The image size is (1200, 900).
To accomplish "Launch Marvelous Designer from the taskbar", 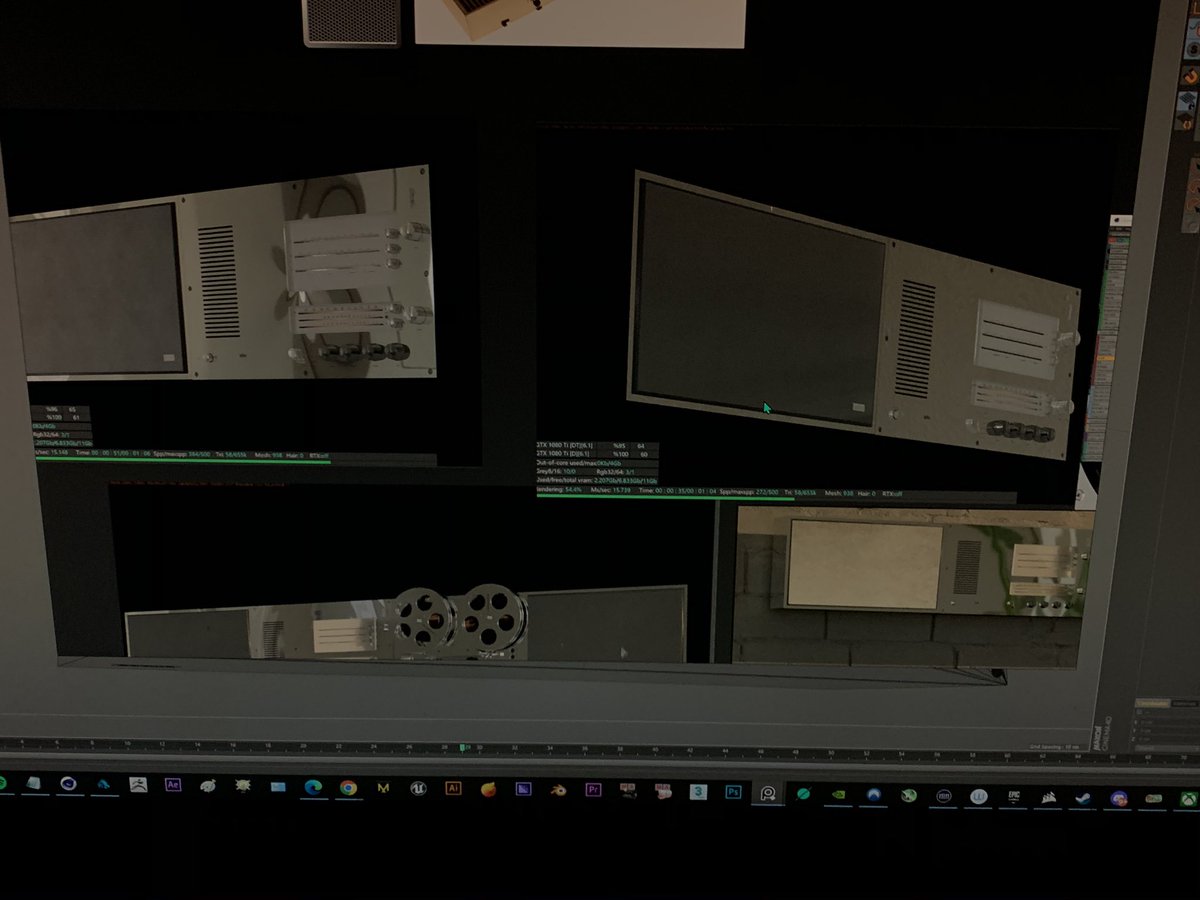I will click(383, 788).
